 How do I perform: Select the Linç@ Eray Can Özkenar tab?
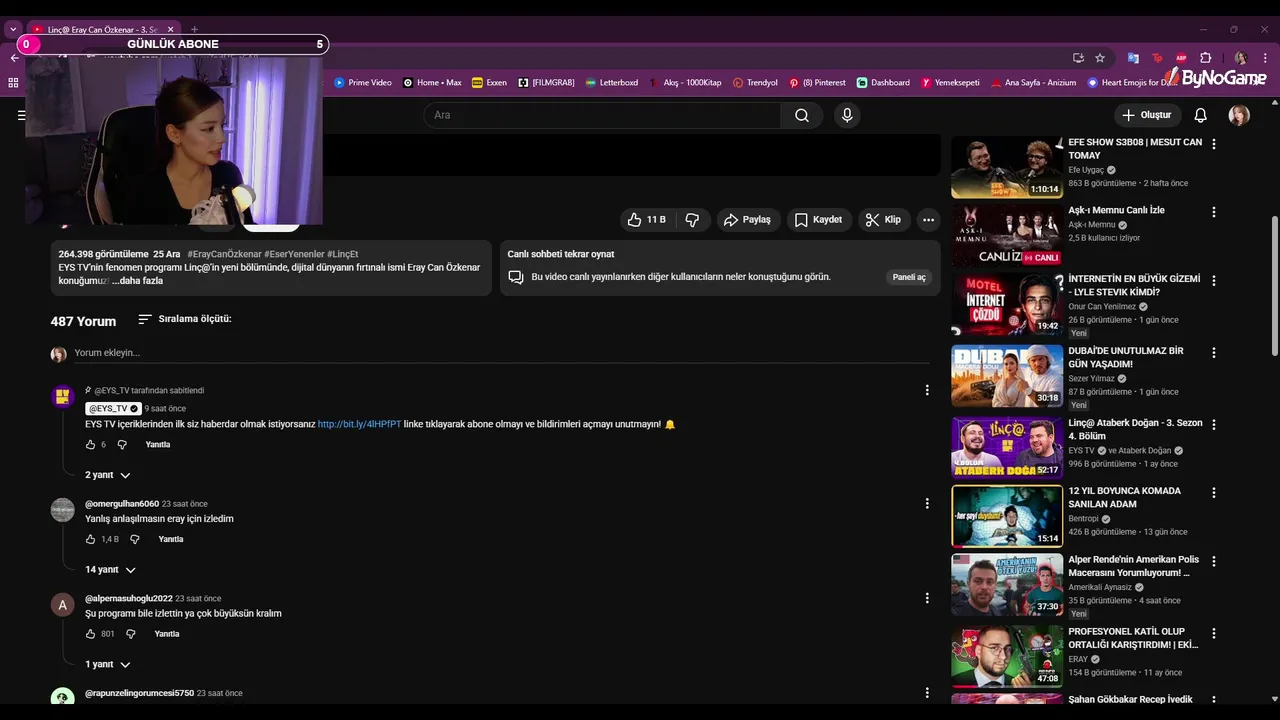coord(103,30)
